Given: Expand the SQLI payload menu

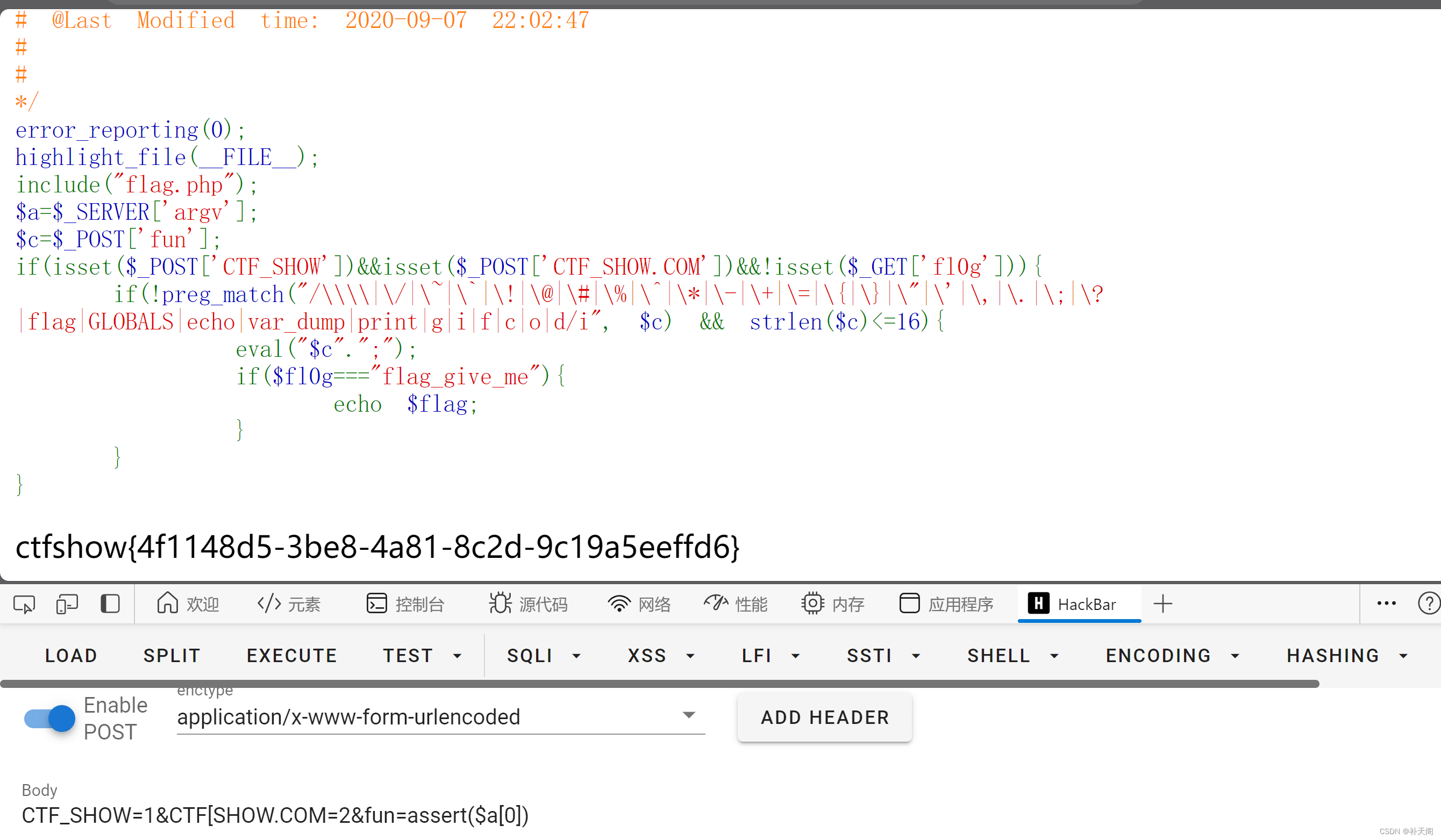Looking at the screenshot, I should point(543,656).
